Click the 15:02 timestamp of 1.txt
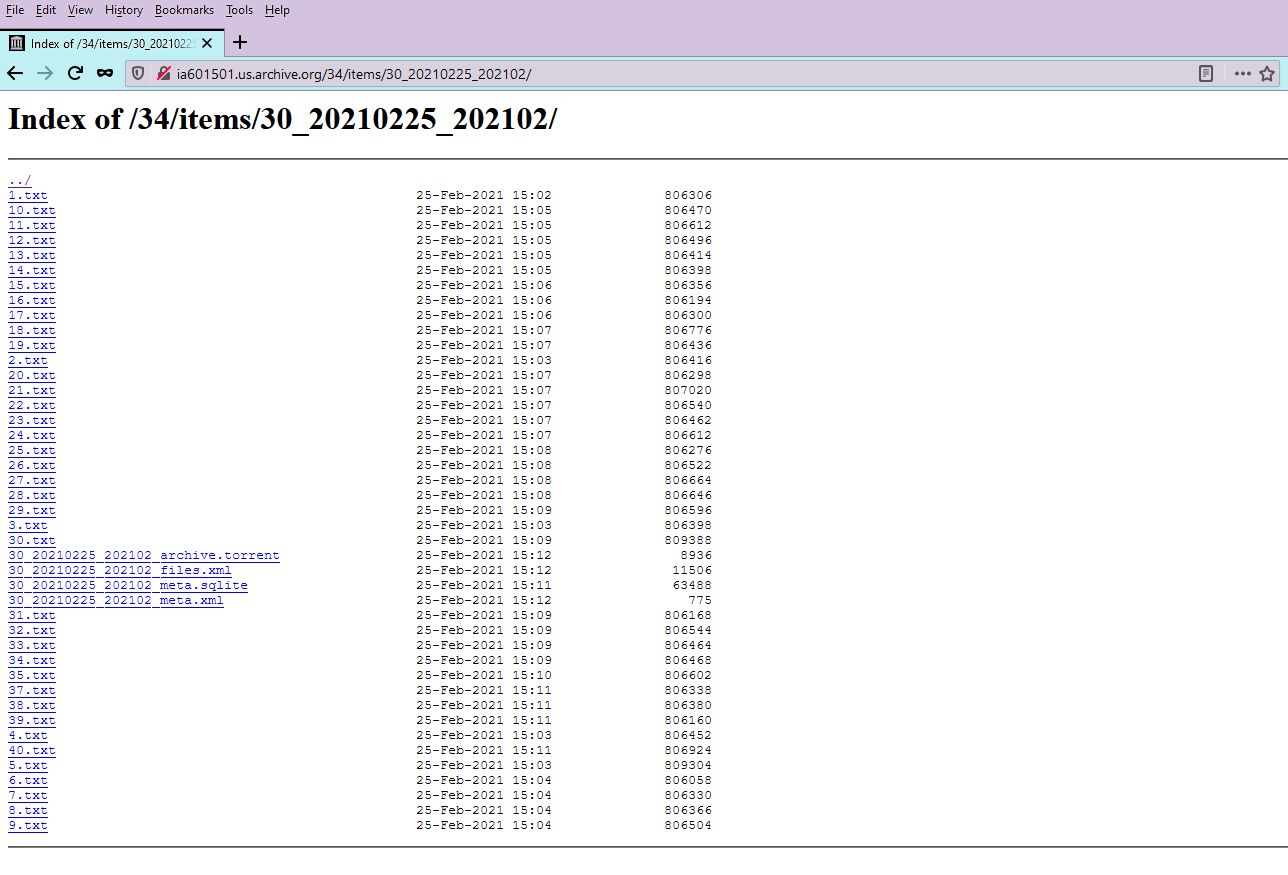The image size is (1288, 875). (532, 195)
